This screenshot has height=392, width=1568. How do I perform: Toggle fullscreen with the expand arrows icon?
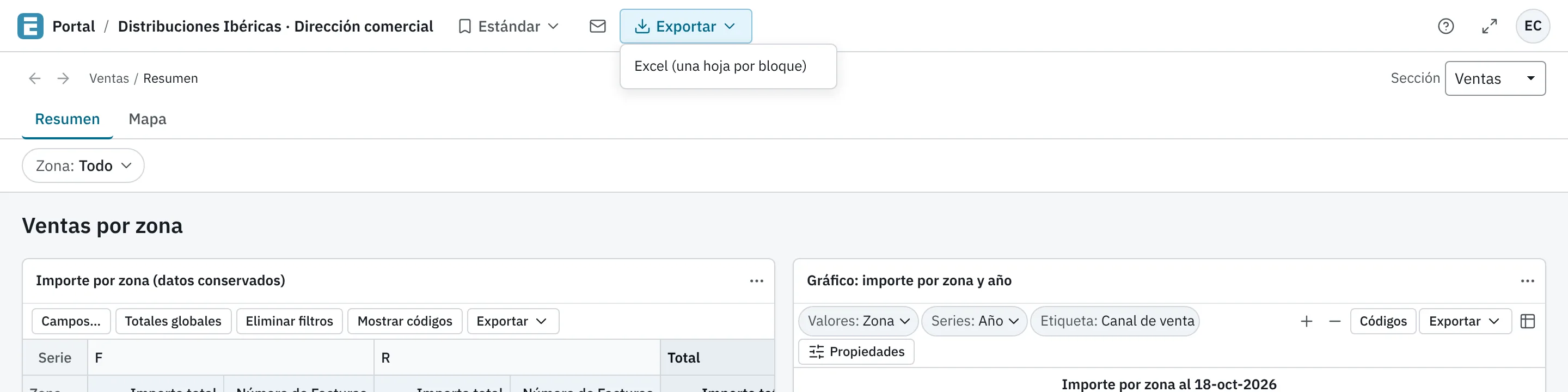coord(1489,26)
